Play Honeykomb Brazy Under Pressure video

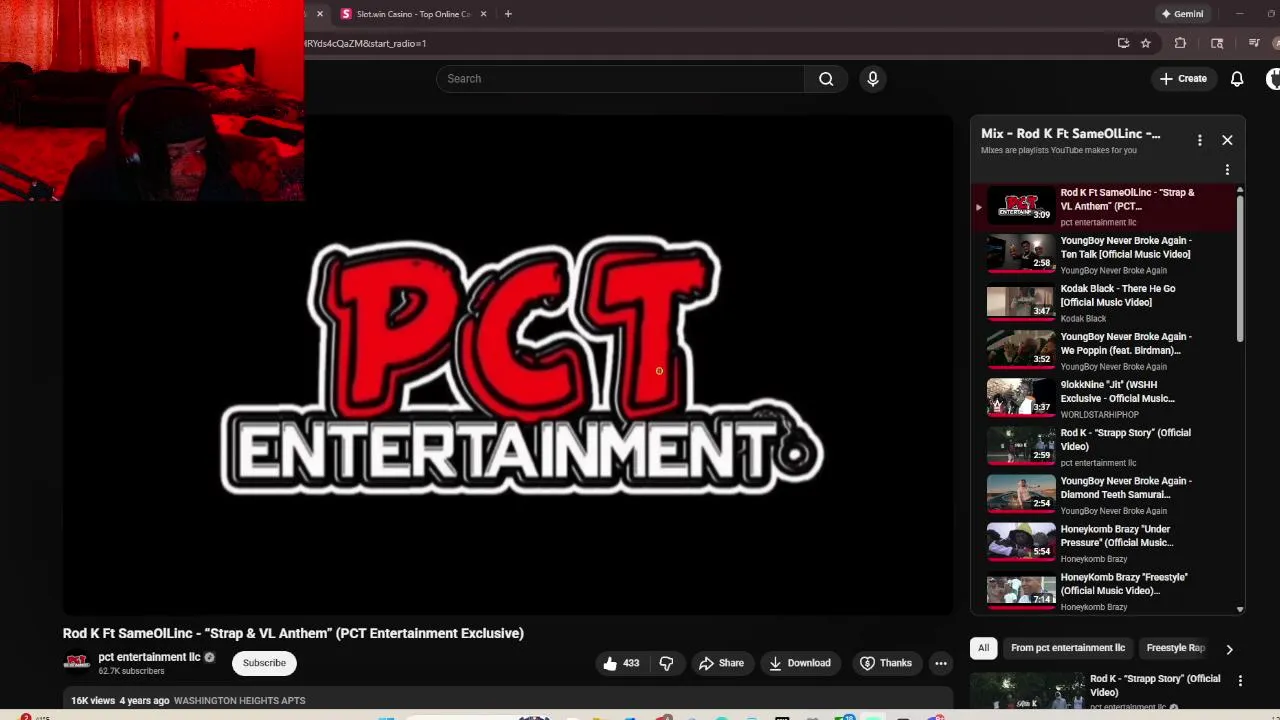[1104, 543]
